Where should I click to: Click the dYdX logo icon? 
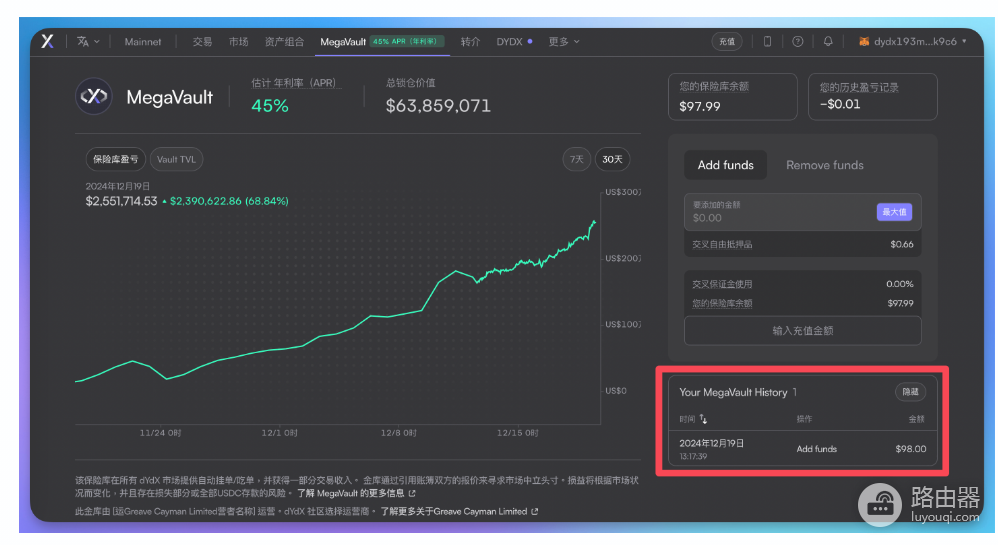click(47, 41)
